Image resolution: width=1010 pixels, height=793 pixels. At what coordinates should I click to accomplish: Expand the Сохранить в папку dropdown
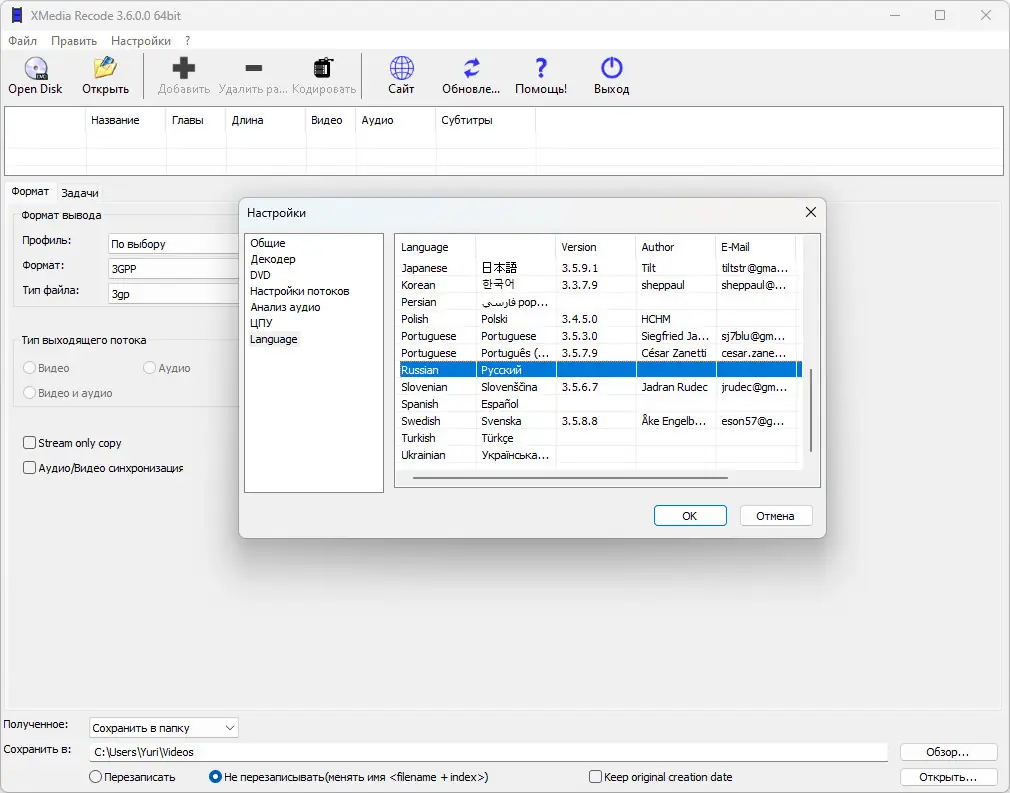point(164,728)
